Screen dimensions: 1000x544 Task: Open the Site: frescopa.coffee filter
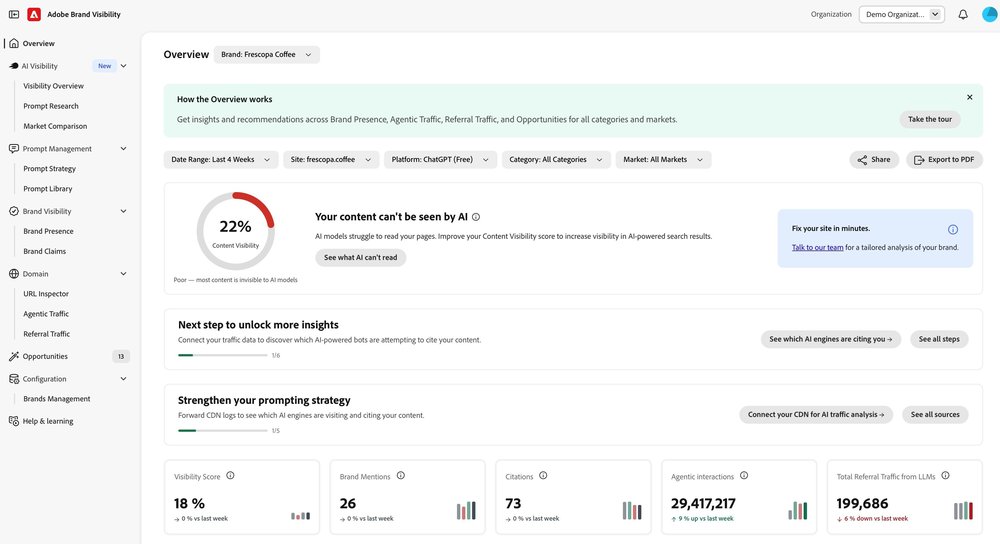331,159
